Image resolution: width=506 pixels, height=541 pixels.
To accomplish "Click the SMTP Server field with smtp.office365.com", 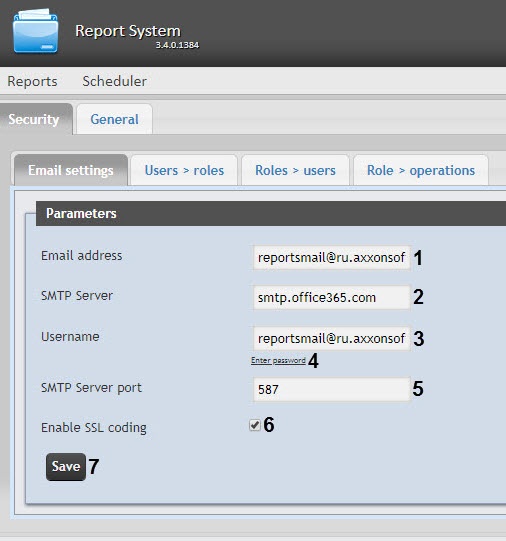I will [x=331, y=297].
